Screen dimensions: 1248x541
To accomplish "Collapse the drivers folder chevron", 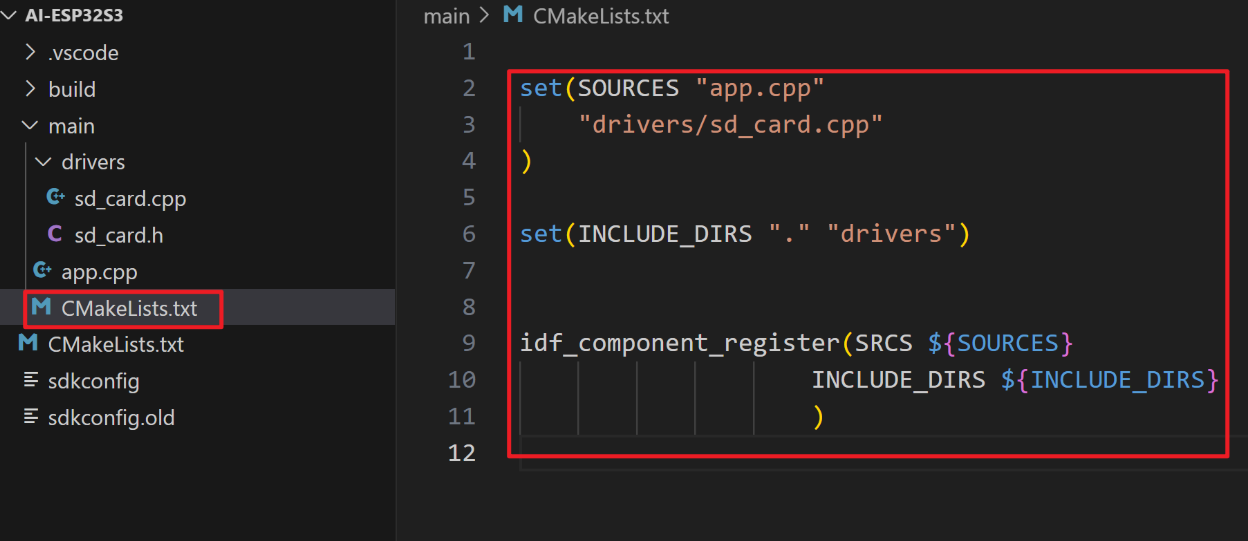I will tap(43, 162).
